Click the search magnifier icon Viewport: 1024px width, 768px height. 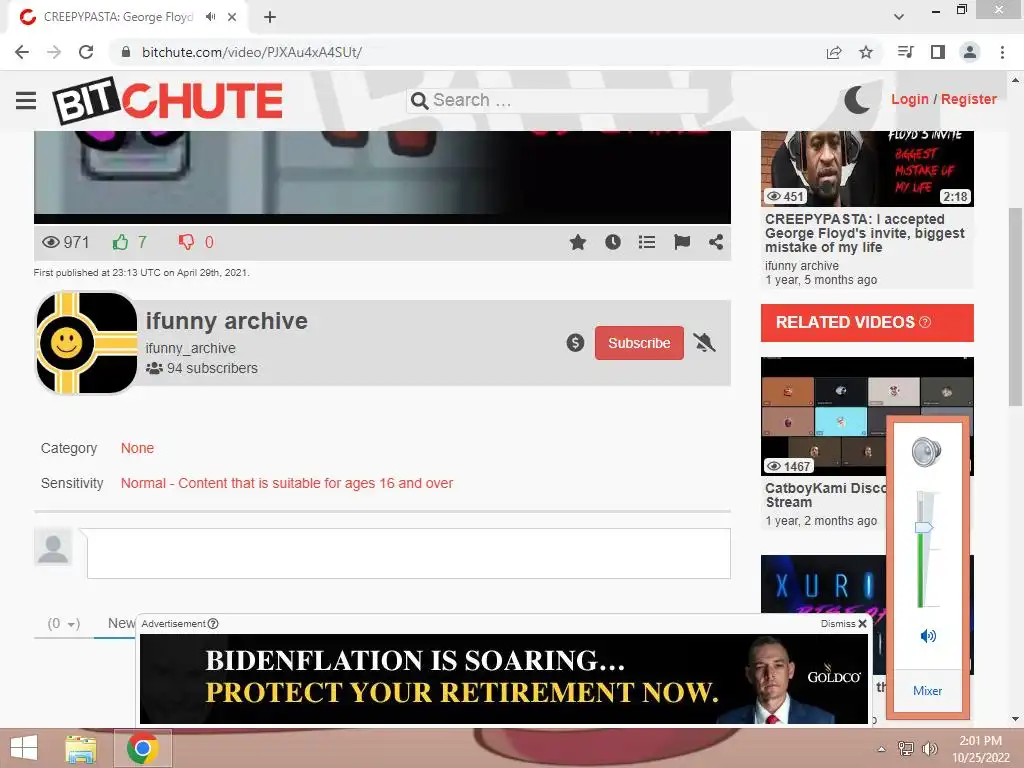tap(420, 101)
